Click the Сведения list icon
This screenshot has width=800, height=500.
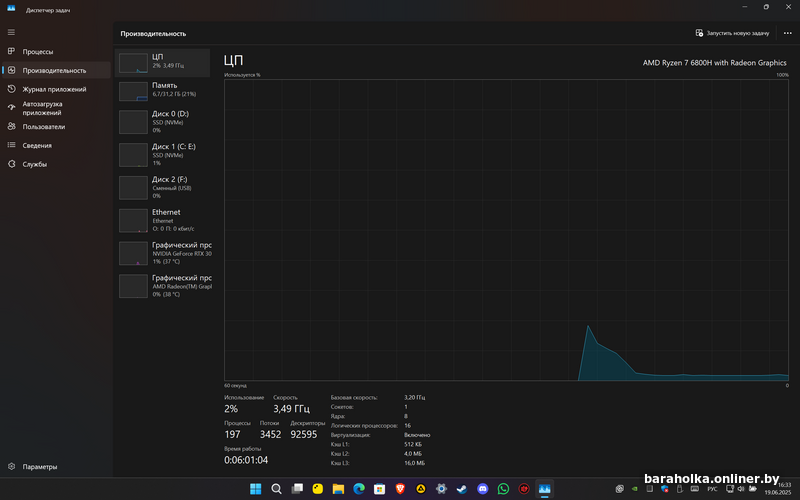click(x=11, y=145)
